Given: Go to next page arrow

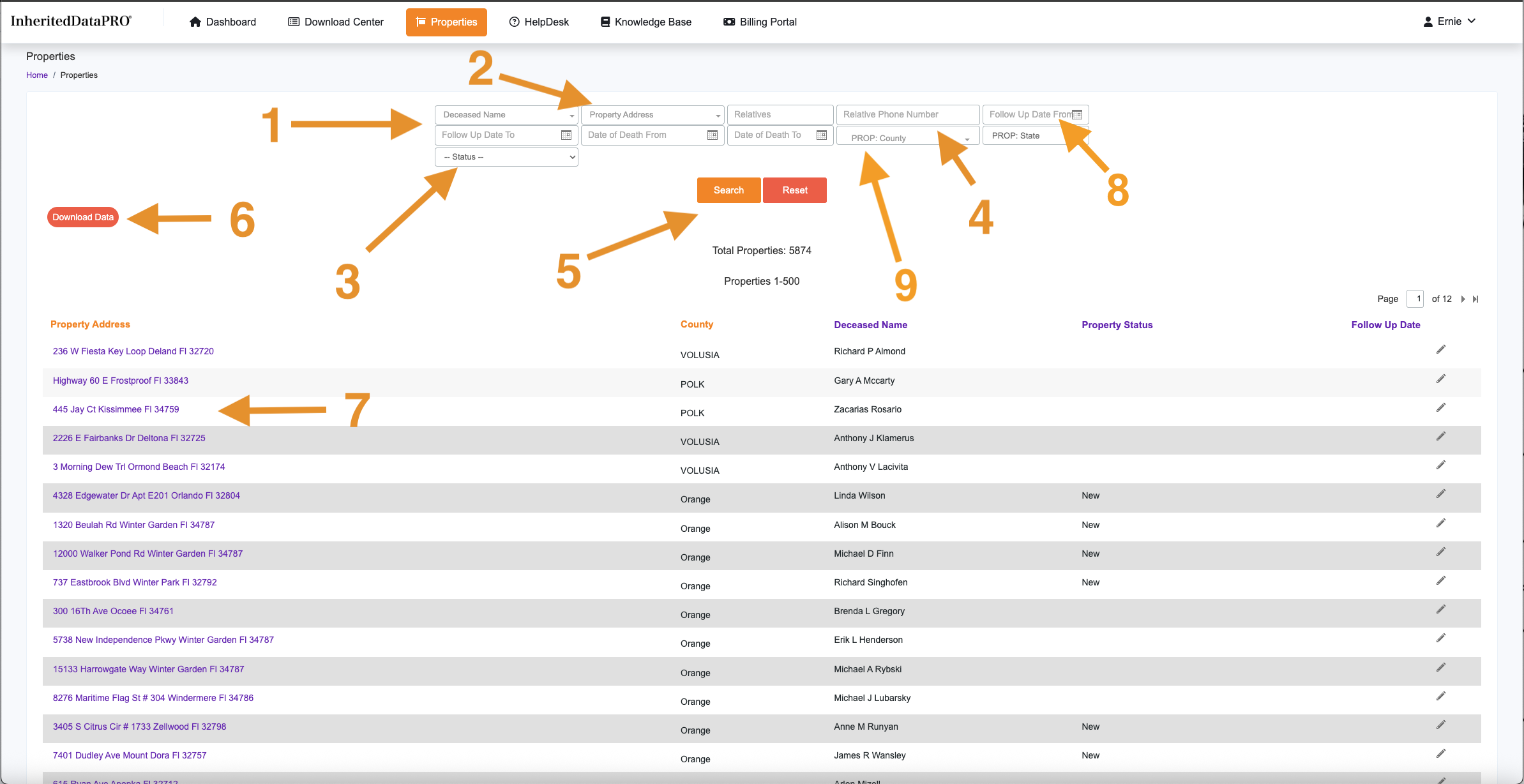Looking at the screenshot, I should click(x=1463, y=299).
